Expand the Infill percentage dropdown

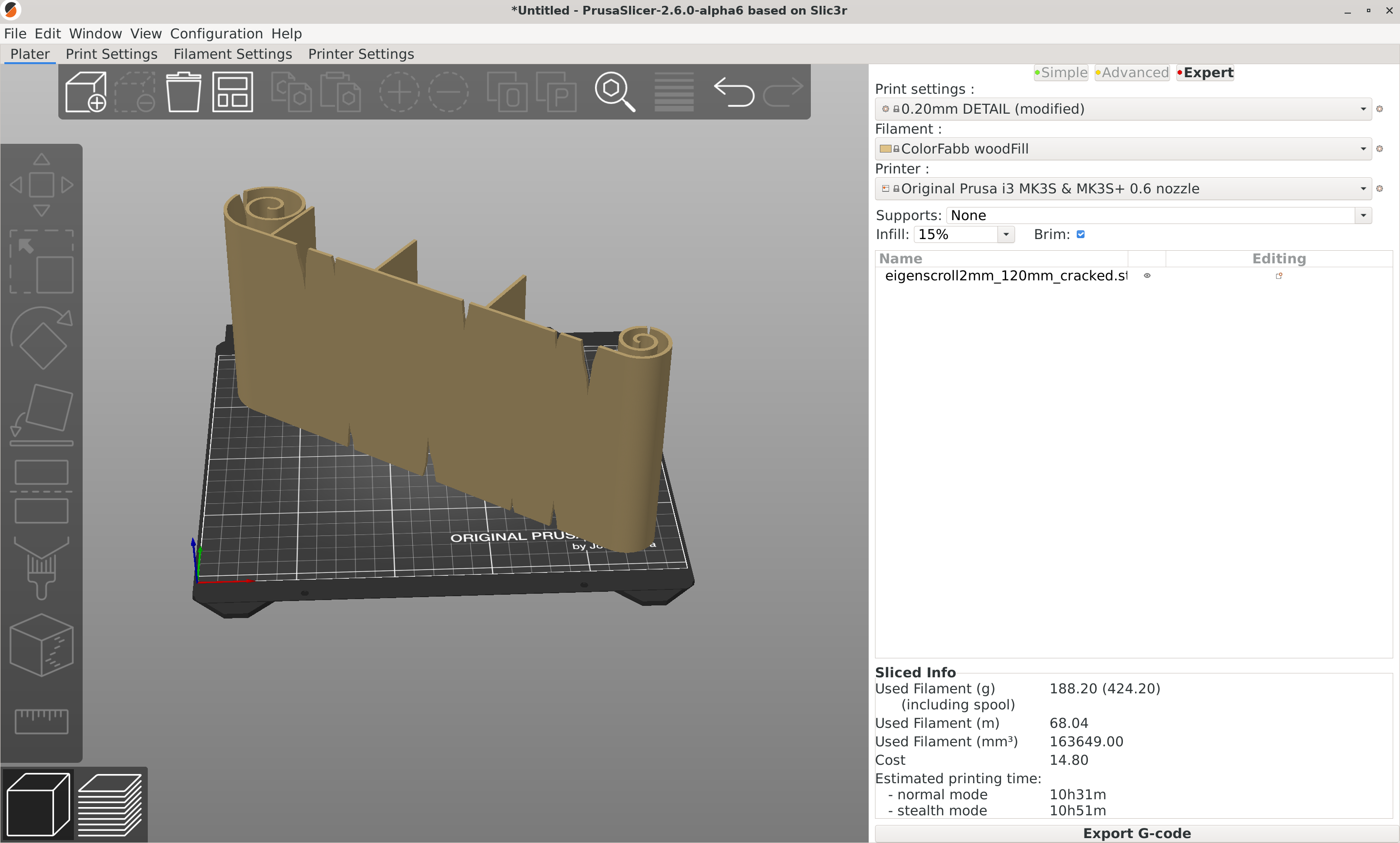point(1006,234)
